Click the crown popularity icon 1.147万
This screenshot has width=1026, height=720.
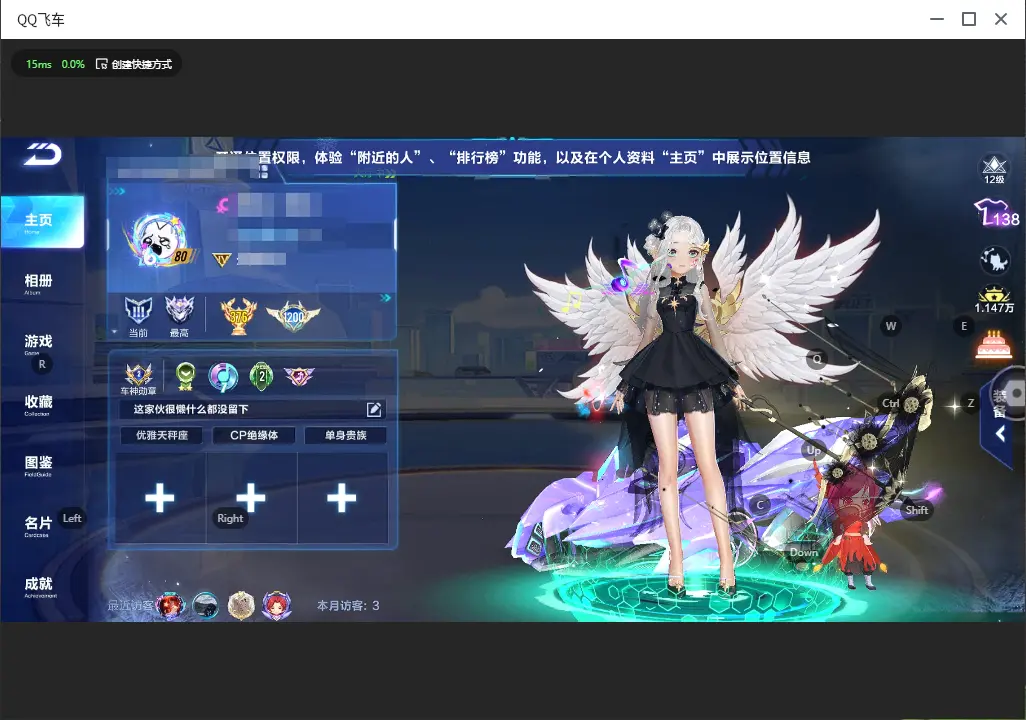(x=994, y=300)
